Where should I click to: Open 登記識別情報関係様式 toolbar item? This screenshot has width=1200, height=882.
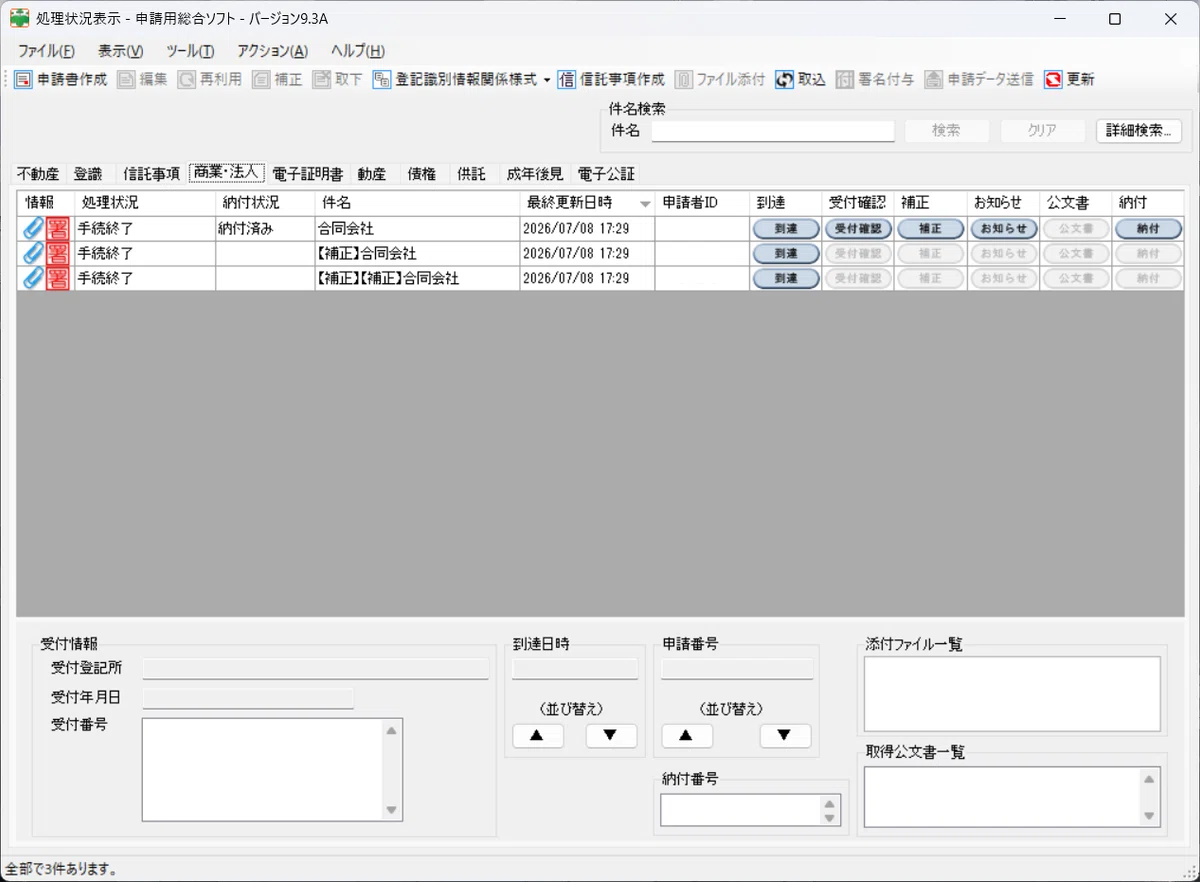coord(455,80)
